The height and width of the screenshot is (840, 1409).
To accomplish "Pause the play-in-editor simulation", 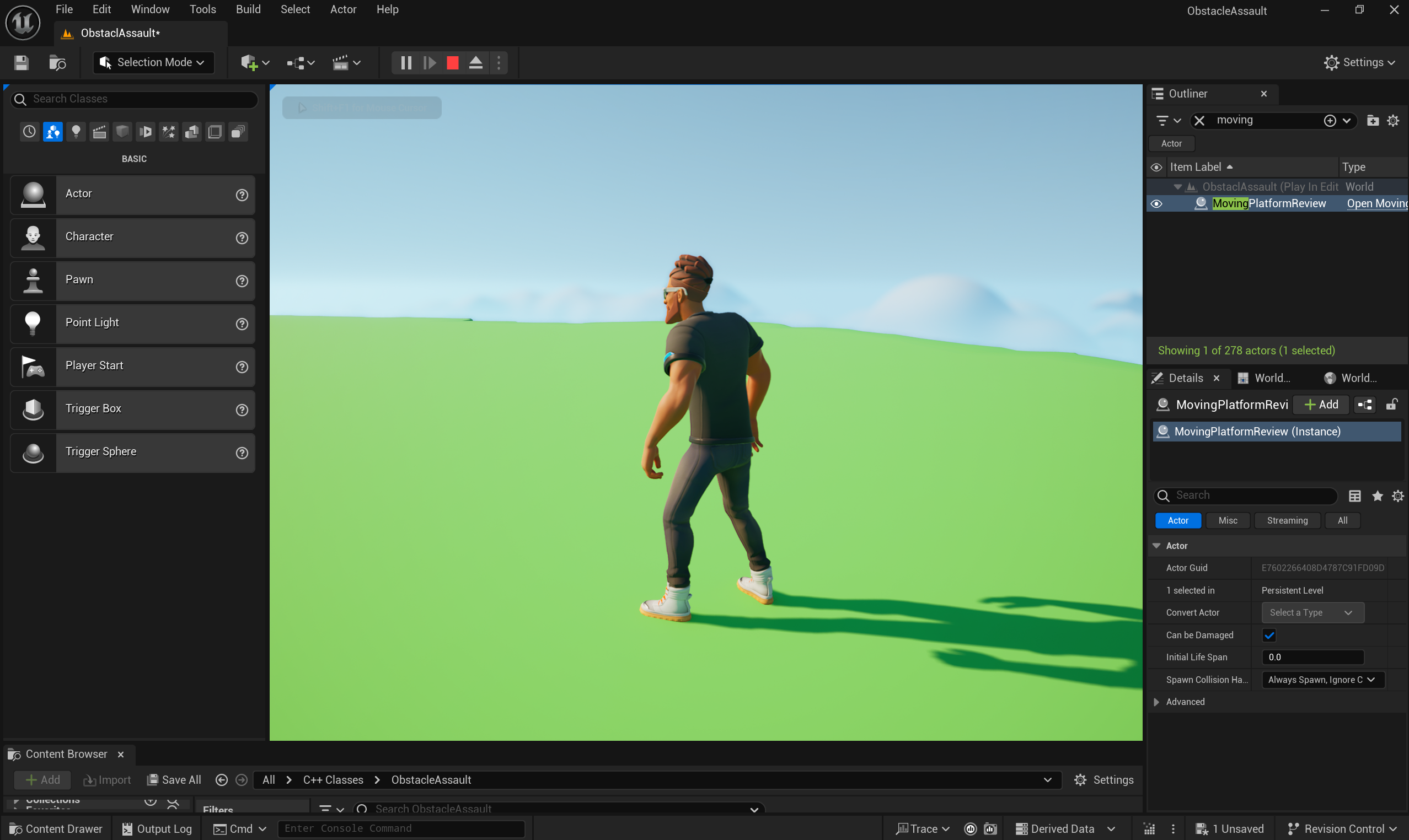I will click(x=405, y=63).
